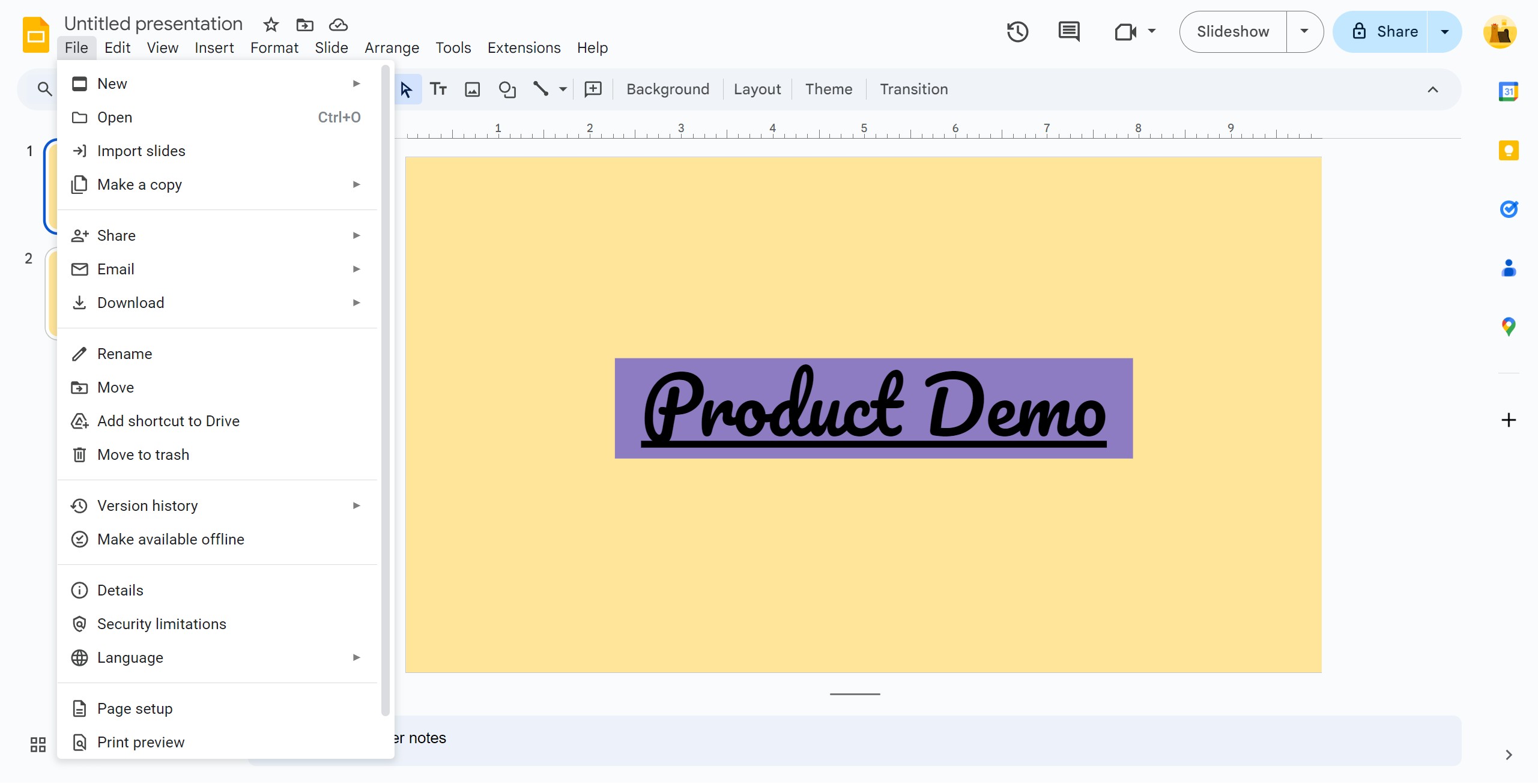
Task: Open the Extensions menu
Action: (x=524, y=47)
